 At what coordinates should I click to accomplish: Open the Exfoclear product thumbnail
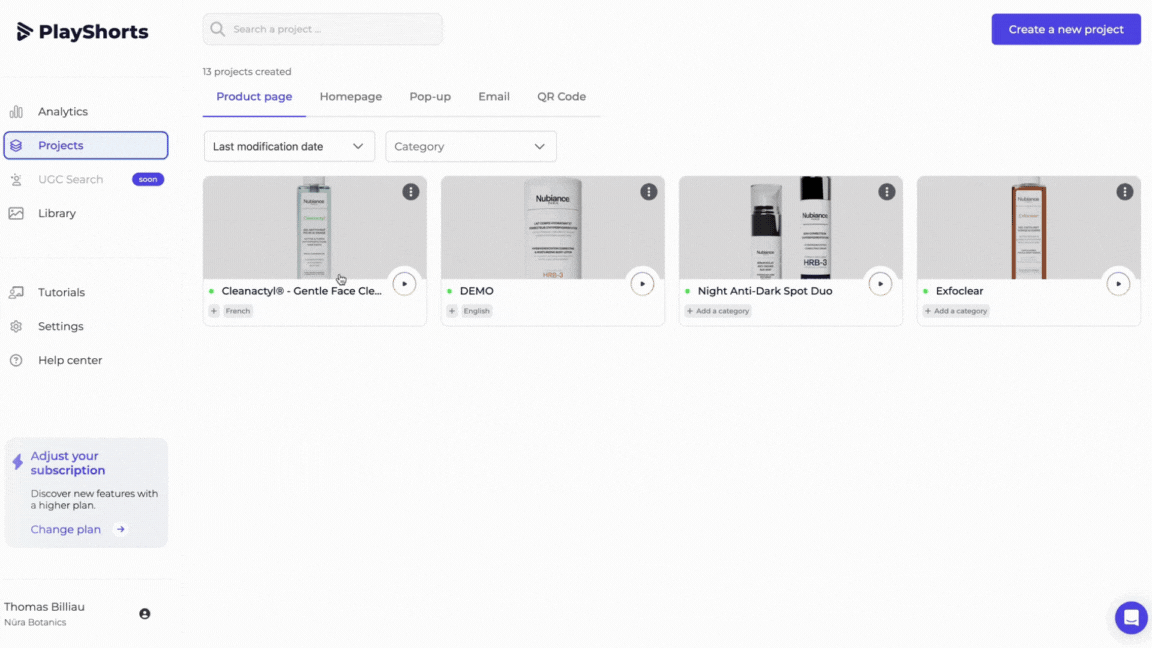pyautogui.click(x=1029, y=228)
